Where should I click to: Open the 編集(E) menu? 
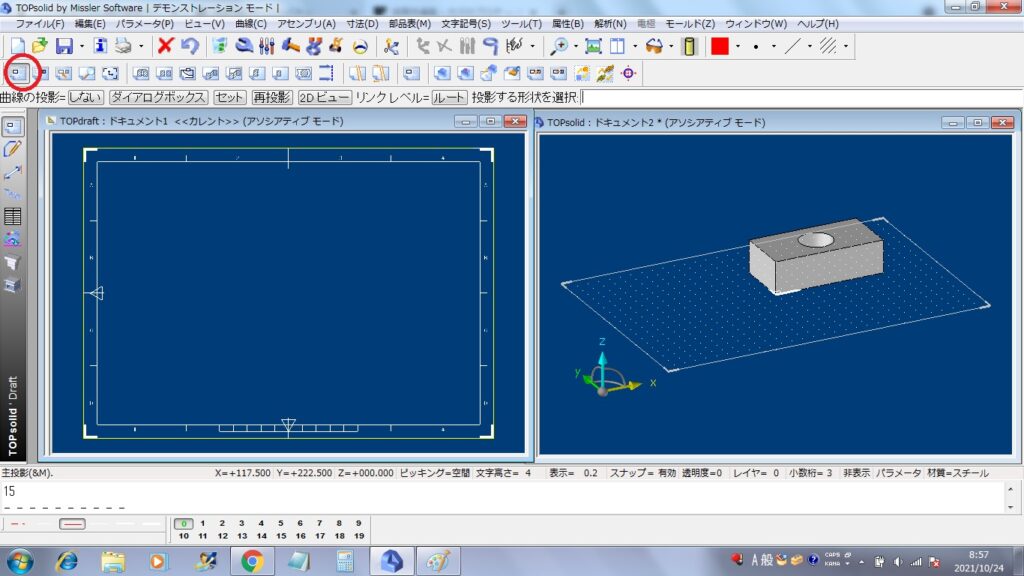(x=90, y=24)
